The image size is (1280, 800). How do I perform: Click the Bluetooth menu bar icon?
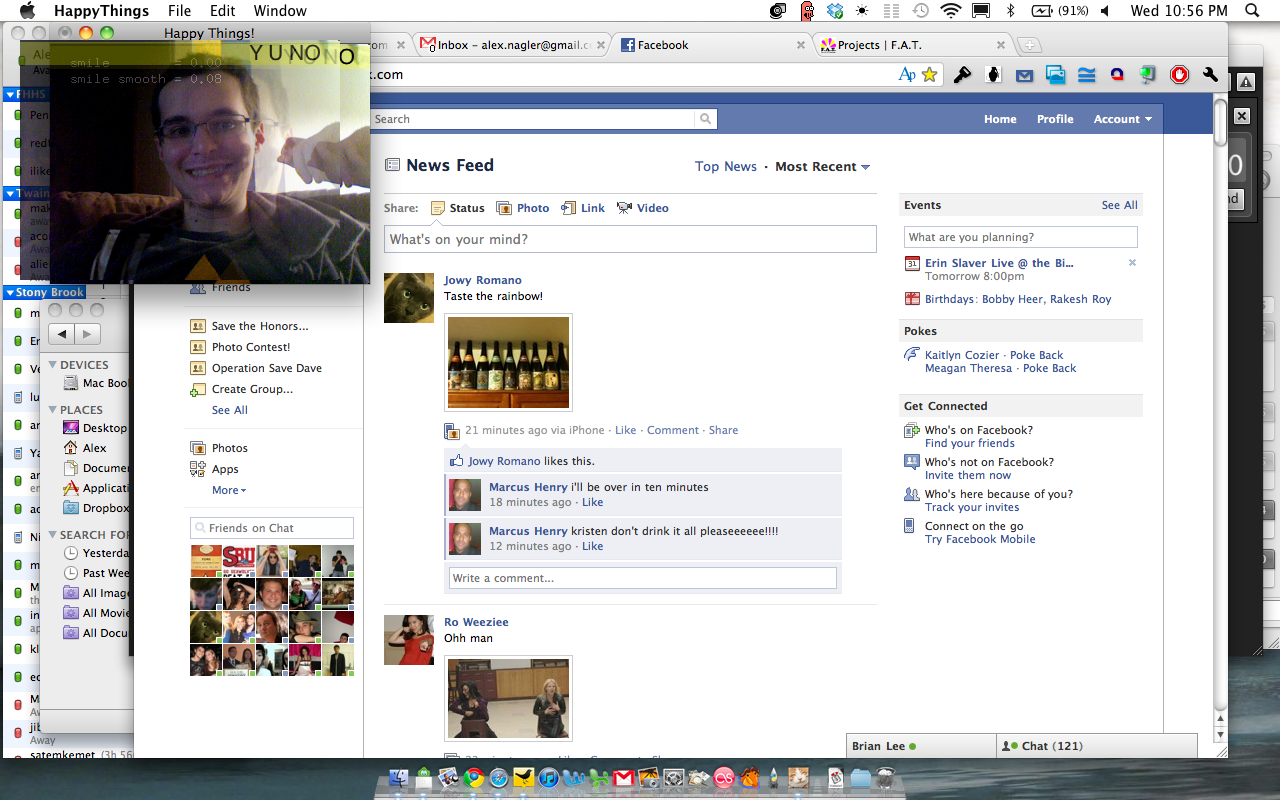click(1010, 11)
